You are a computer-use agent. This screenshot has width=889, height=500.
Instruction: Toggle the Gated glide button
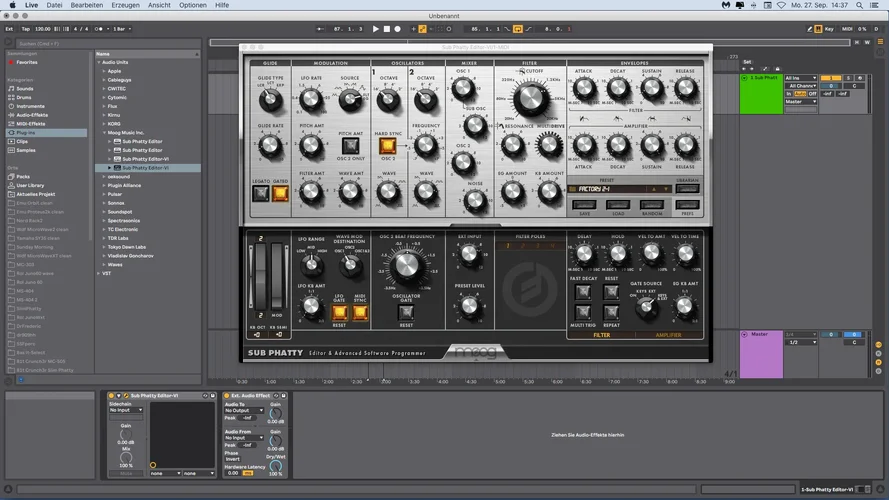pyautogui.click(x=280, y=194)
